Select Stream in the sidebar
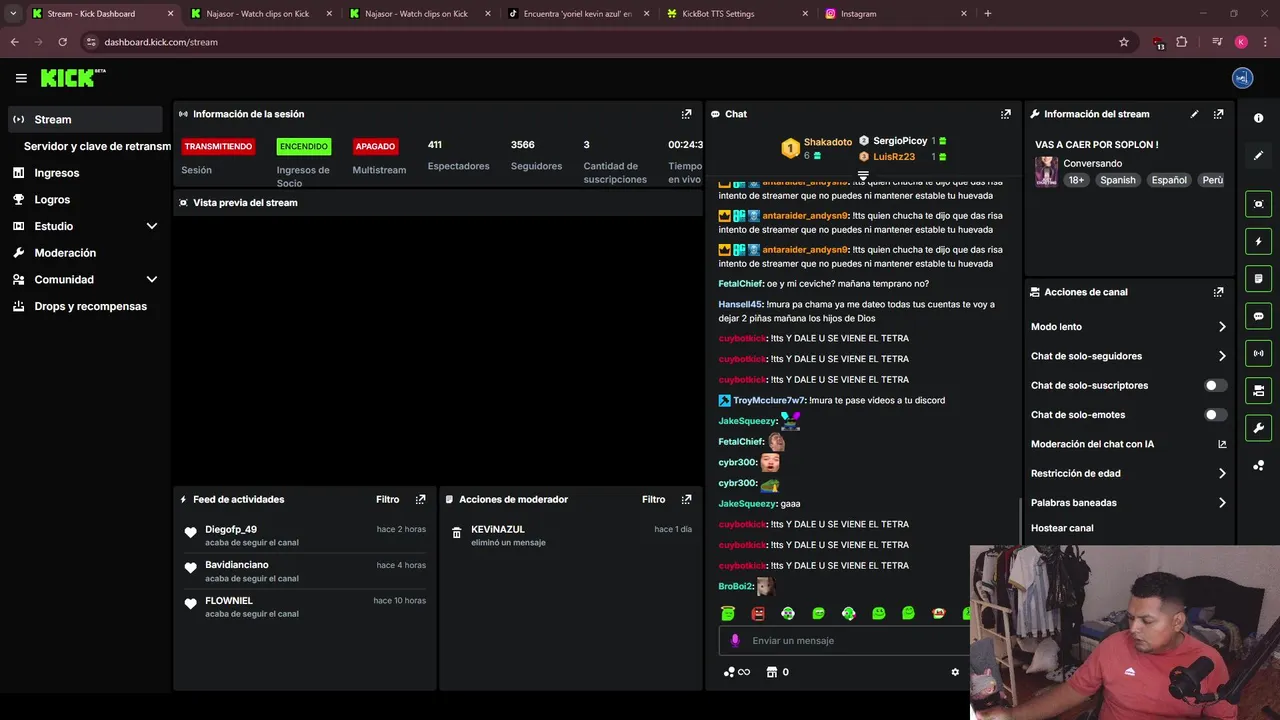1280x720 pixels. click(84, 119)
